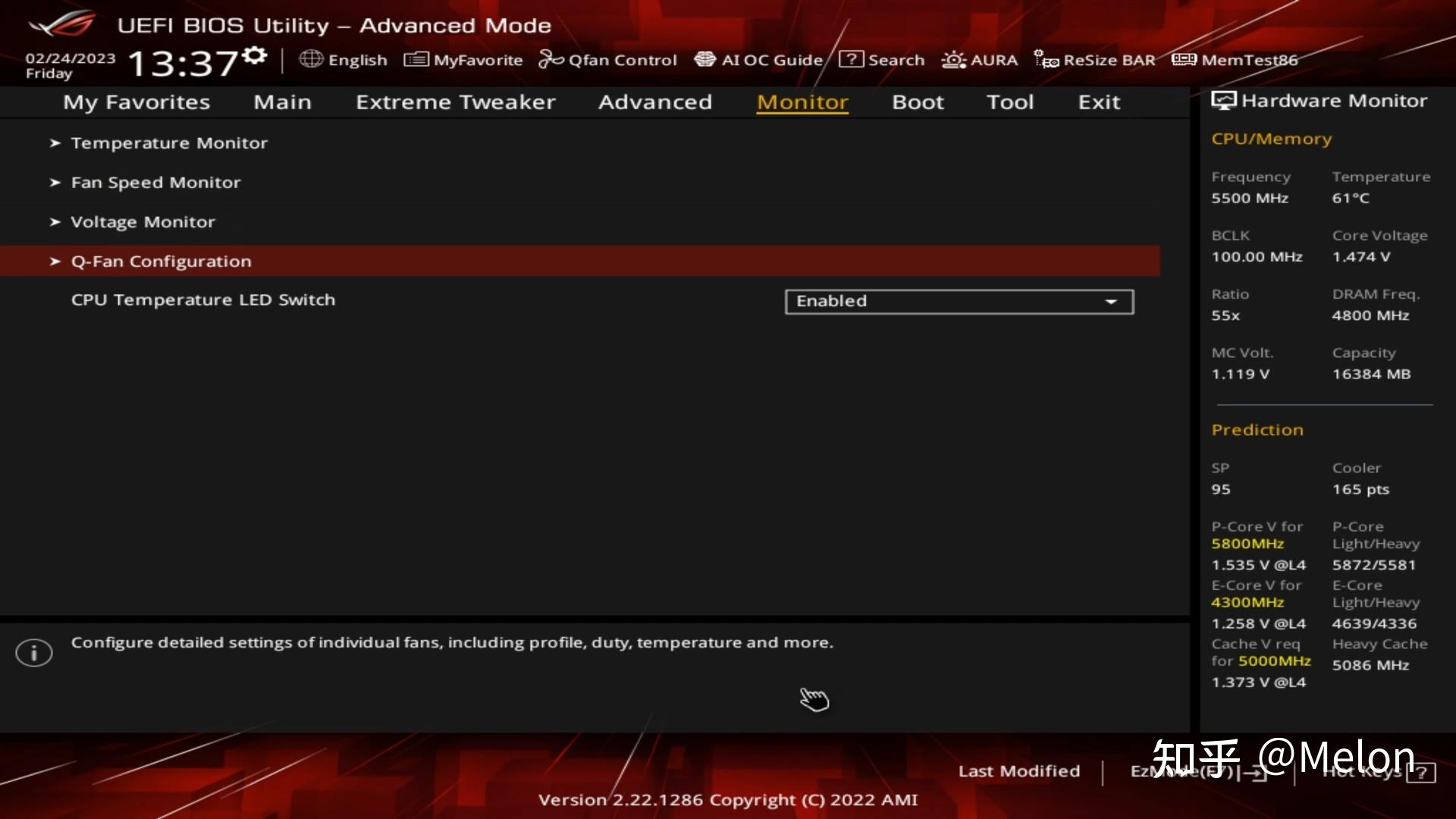Image resolution: width=1456 pixels, height=819 pixels.
Task: Click the BIOS version copyright text
Action: pyautogui.click(x=728, y=800)
